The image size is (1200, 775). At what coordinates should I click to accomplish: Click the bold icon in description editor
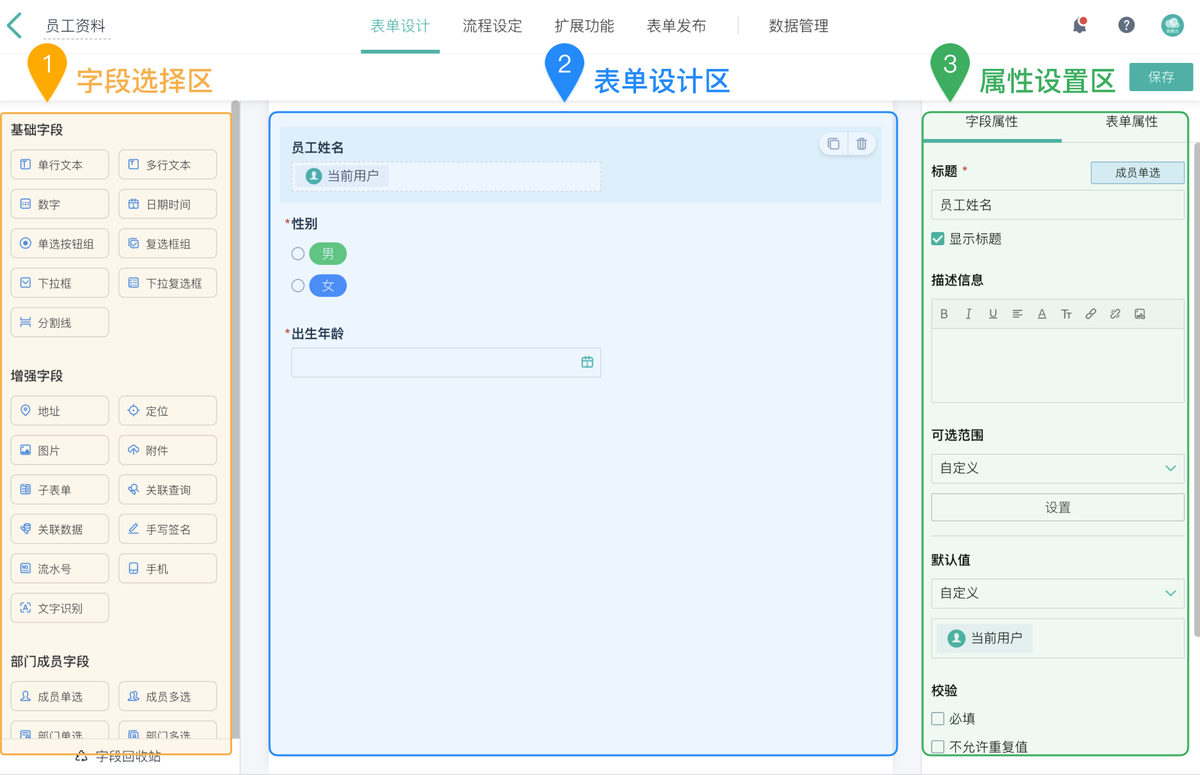coord(944,314)
